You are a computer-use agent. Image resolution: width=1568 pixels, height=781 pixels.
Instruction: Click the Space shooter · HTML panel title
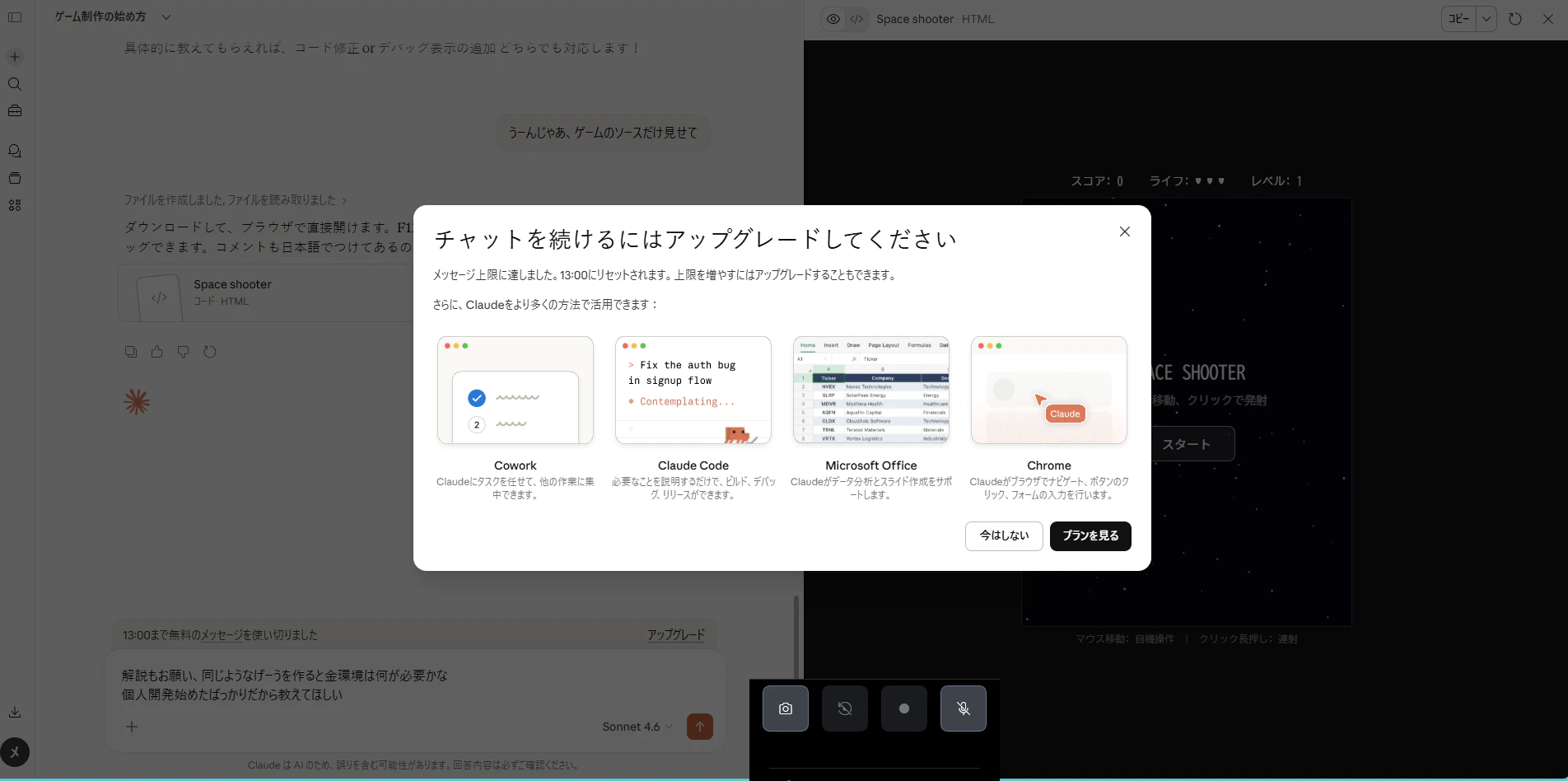936,19
